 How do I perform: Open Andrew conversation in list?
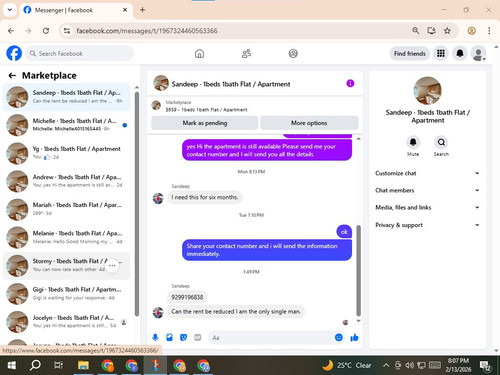point(66,181)
